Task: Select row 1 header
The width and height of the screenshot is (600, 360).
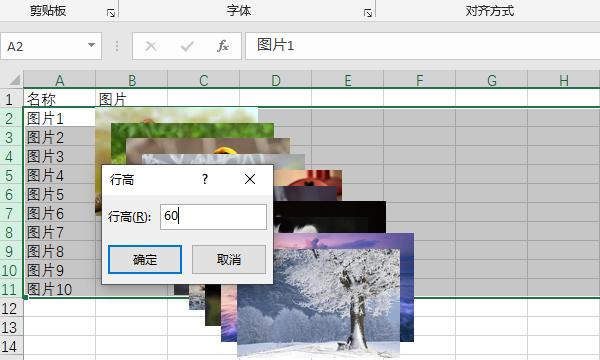Action: (11, 98)
